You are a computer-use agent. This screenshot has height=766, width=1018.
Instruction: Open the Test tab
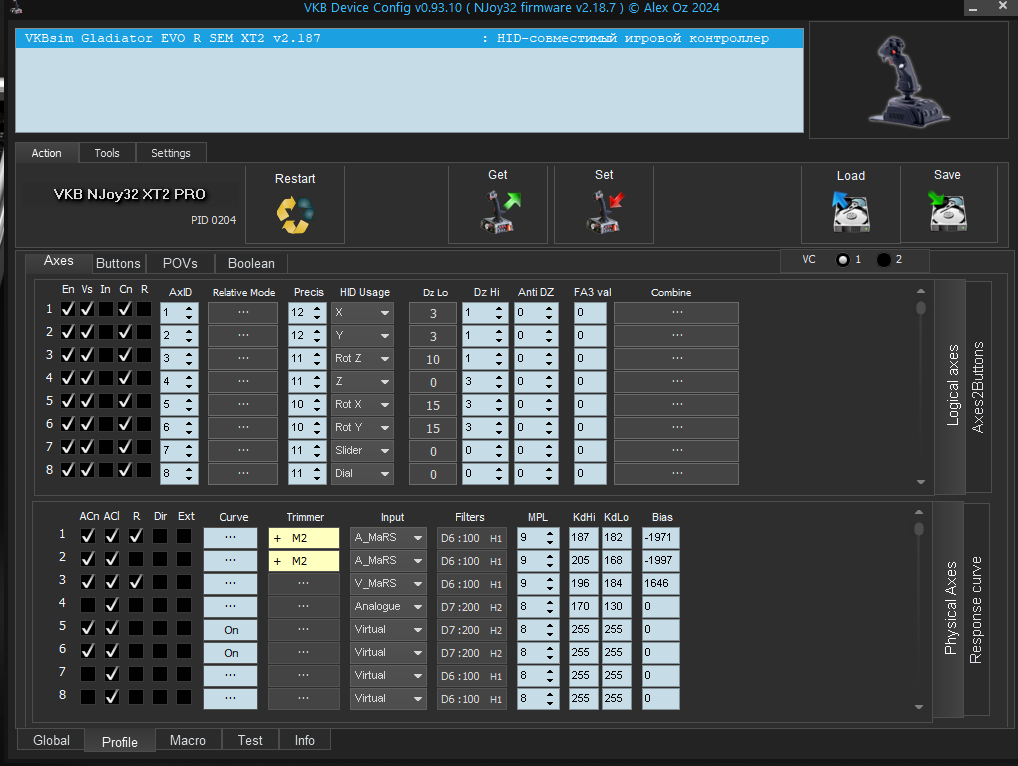coord(250,740)
